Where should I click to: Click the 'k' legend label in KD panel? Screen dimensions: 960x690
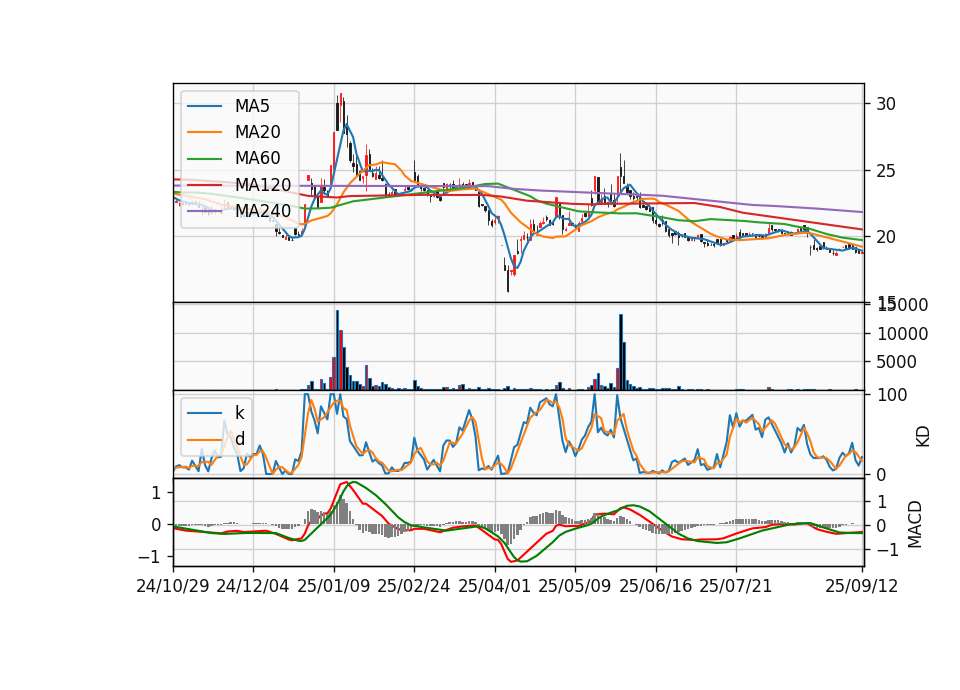tap(240, 413)
